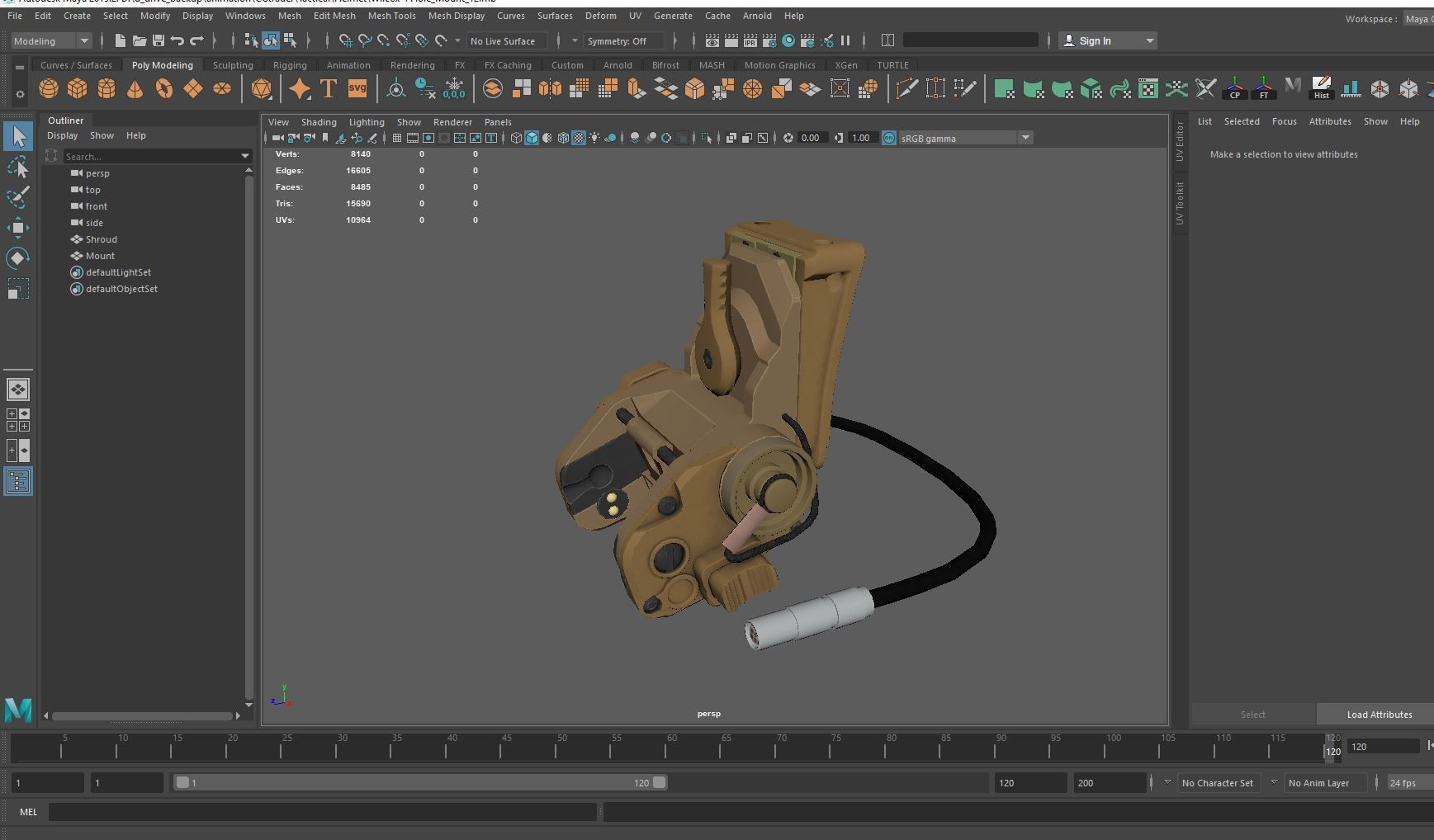Select the Lasso tool in toolbox

point(18,168)
